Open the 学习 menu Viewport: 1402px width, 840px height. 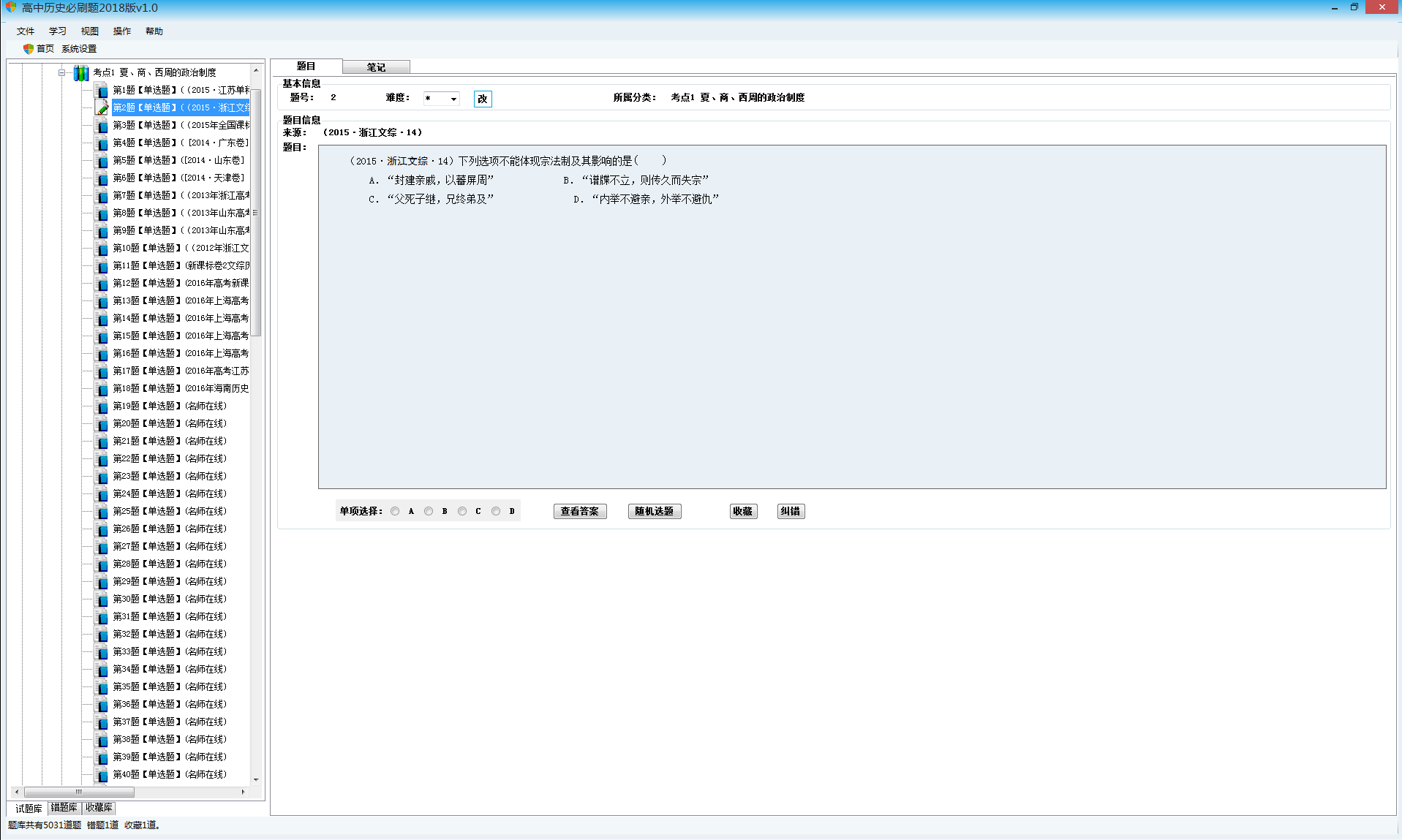57,31
